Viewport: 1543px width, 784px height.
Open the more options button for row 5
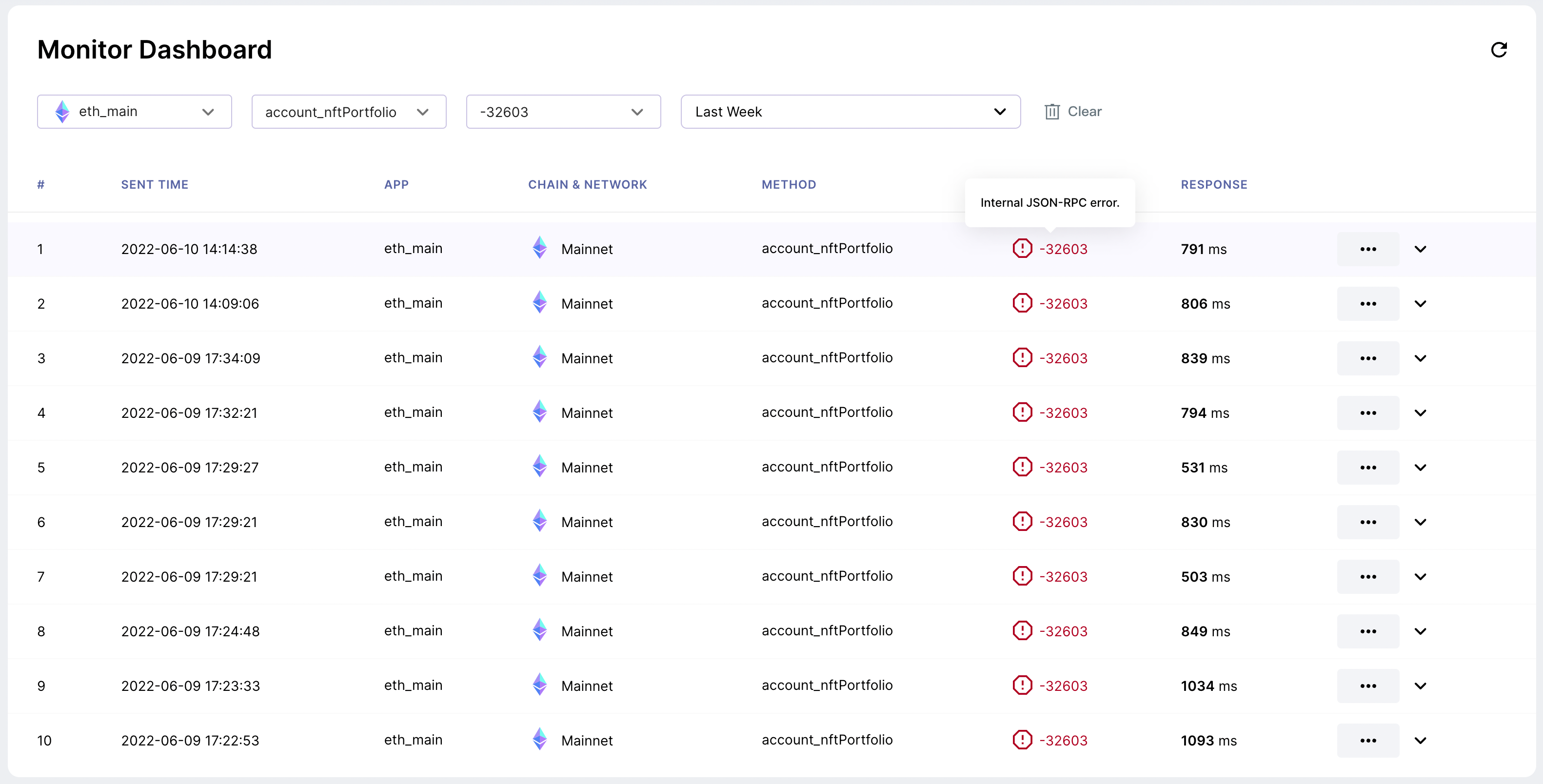coord(1367,467)
